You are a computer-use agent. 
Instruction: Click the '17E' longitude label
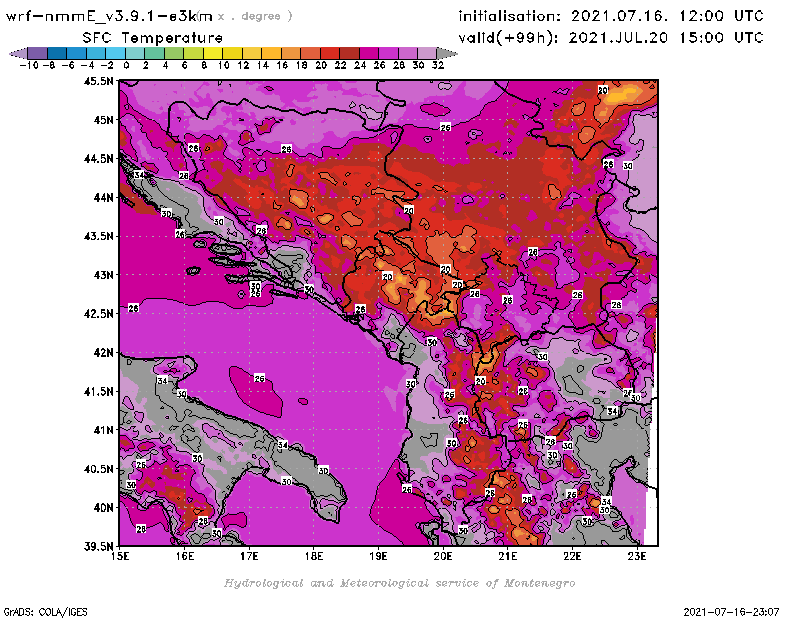(x=249, y=556)
